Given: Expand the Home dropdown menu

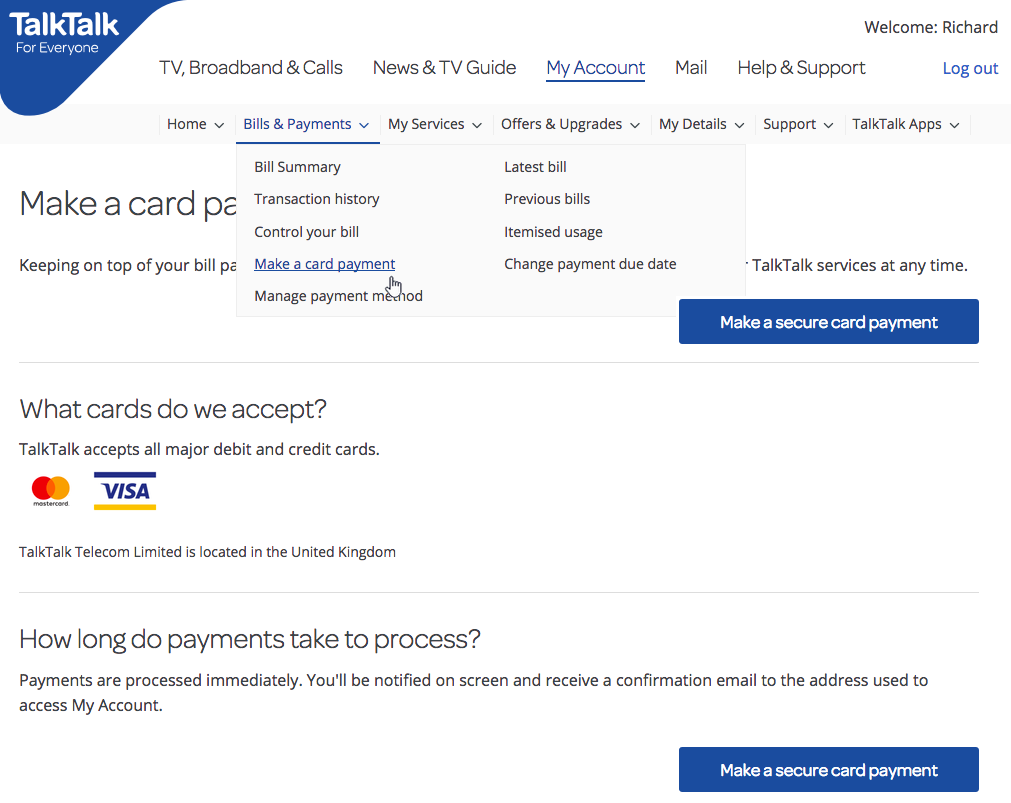Looking at the screenshot, I should (195, 125).
